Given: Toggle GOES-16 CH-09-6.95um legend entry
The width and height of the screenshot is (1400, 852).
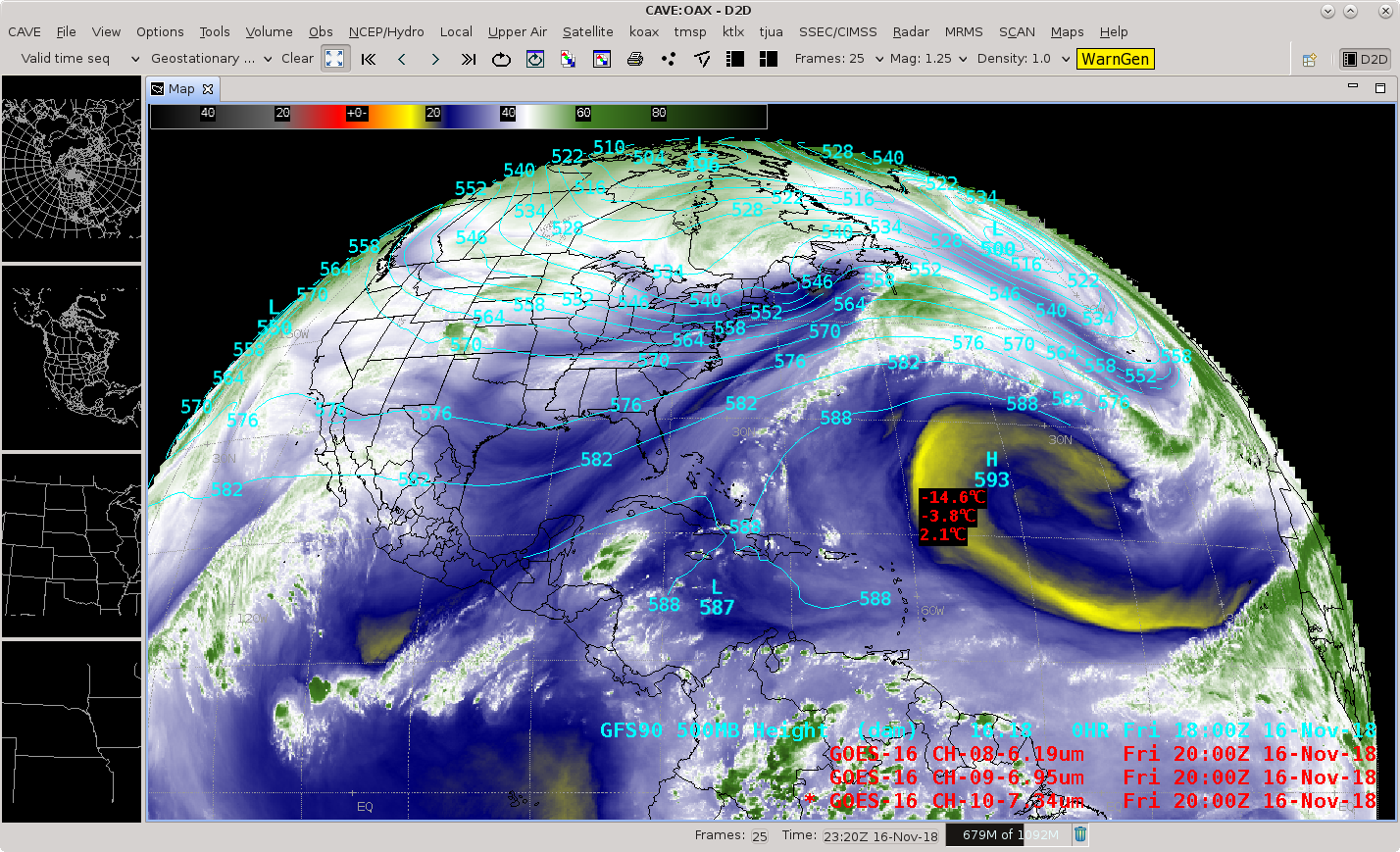Looking at the screenshot, I should click(1103, 777).
